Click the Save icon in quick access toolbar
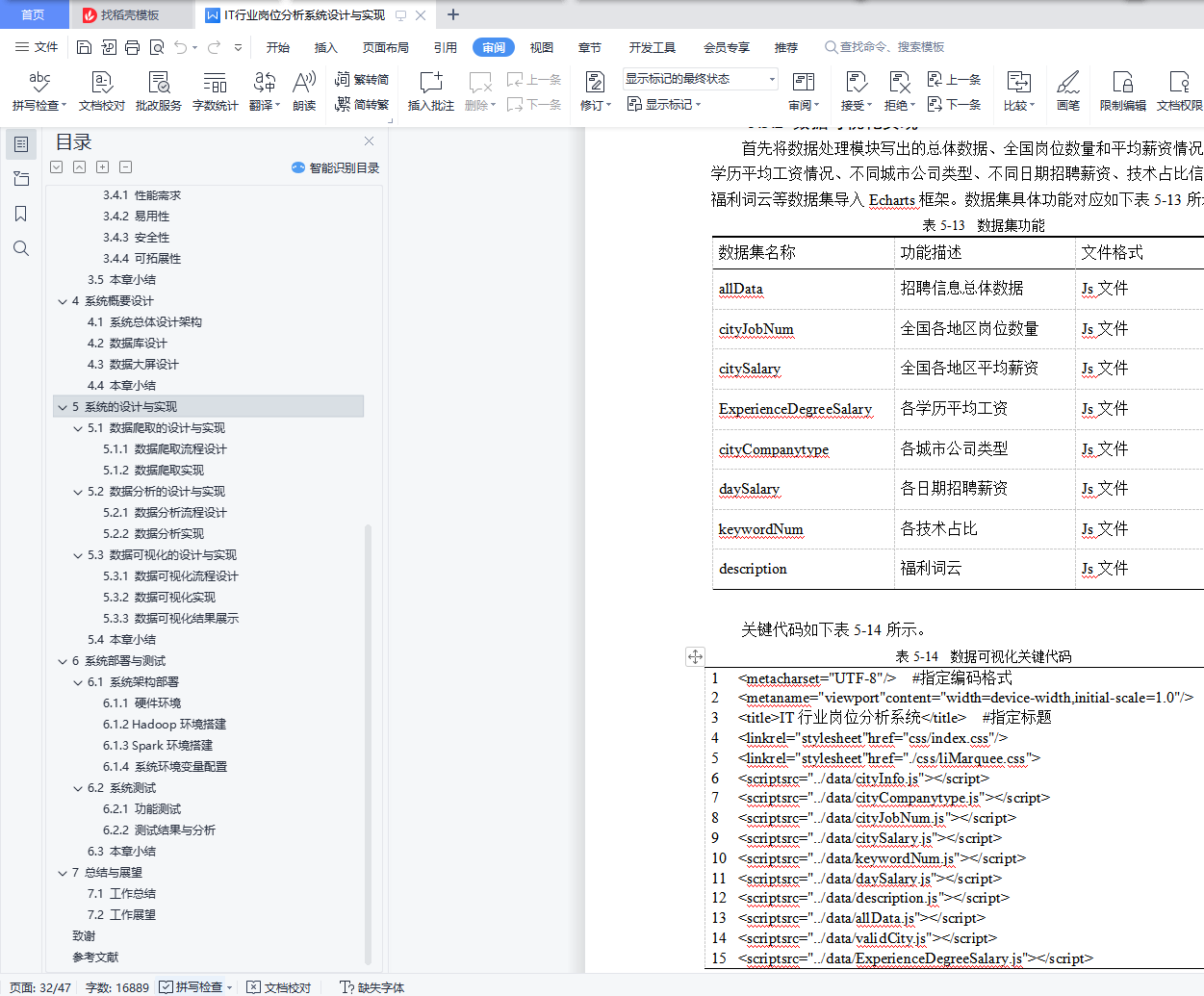Screen dimensions: 1204x996 [x=84, y=47]
